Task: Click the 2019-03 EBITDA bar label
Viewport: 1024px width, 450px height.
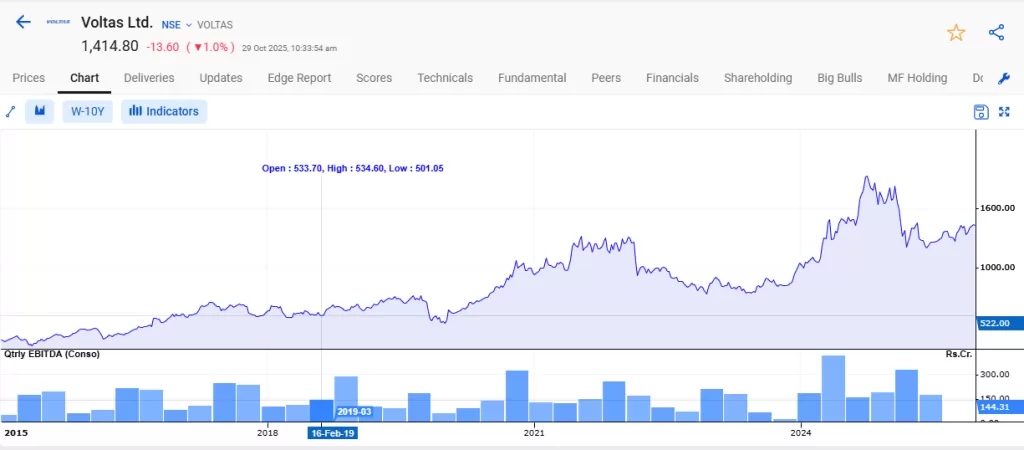Action: click(x=354, y=412)
